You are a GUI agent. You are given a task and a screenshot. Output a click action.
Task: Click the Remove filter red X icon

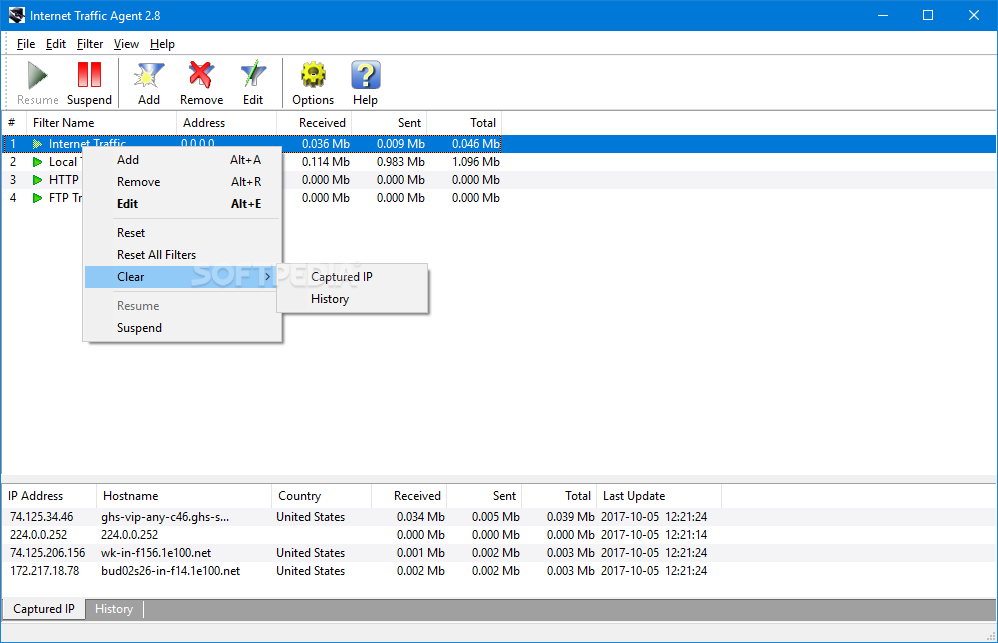[x=201, y=75]
